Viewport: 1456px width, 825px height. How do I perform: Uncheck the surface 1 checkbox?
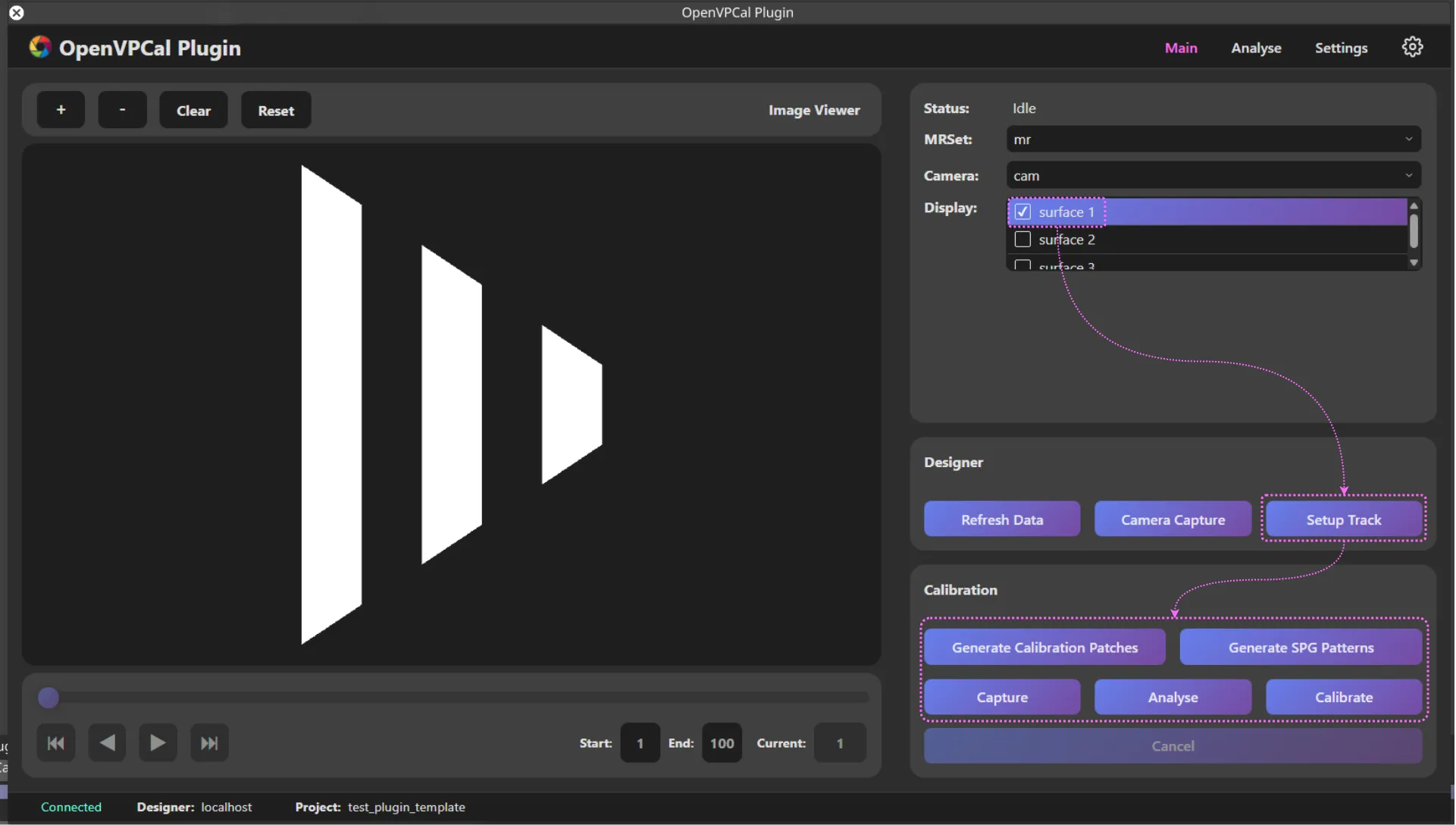(1022, 212)
